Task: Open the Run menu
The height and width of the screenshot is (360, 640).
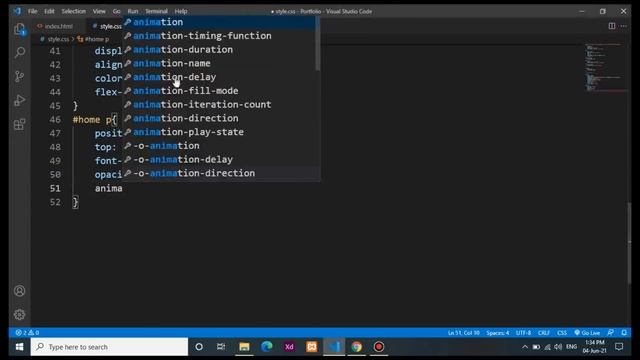Action: (133, 11)
